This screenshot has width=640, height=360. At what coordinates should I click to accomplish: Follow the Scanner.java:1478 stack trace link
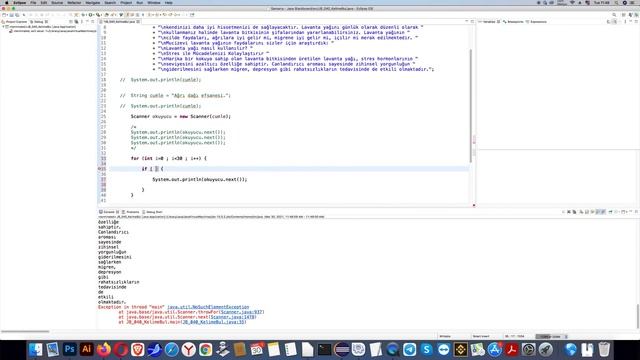point(233,317)
